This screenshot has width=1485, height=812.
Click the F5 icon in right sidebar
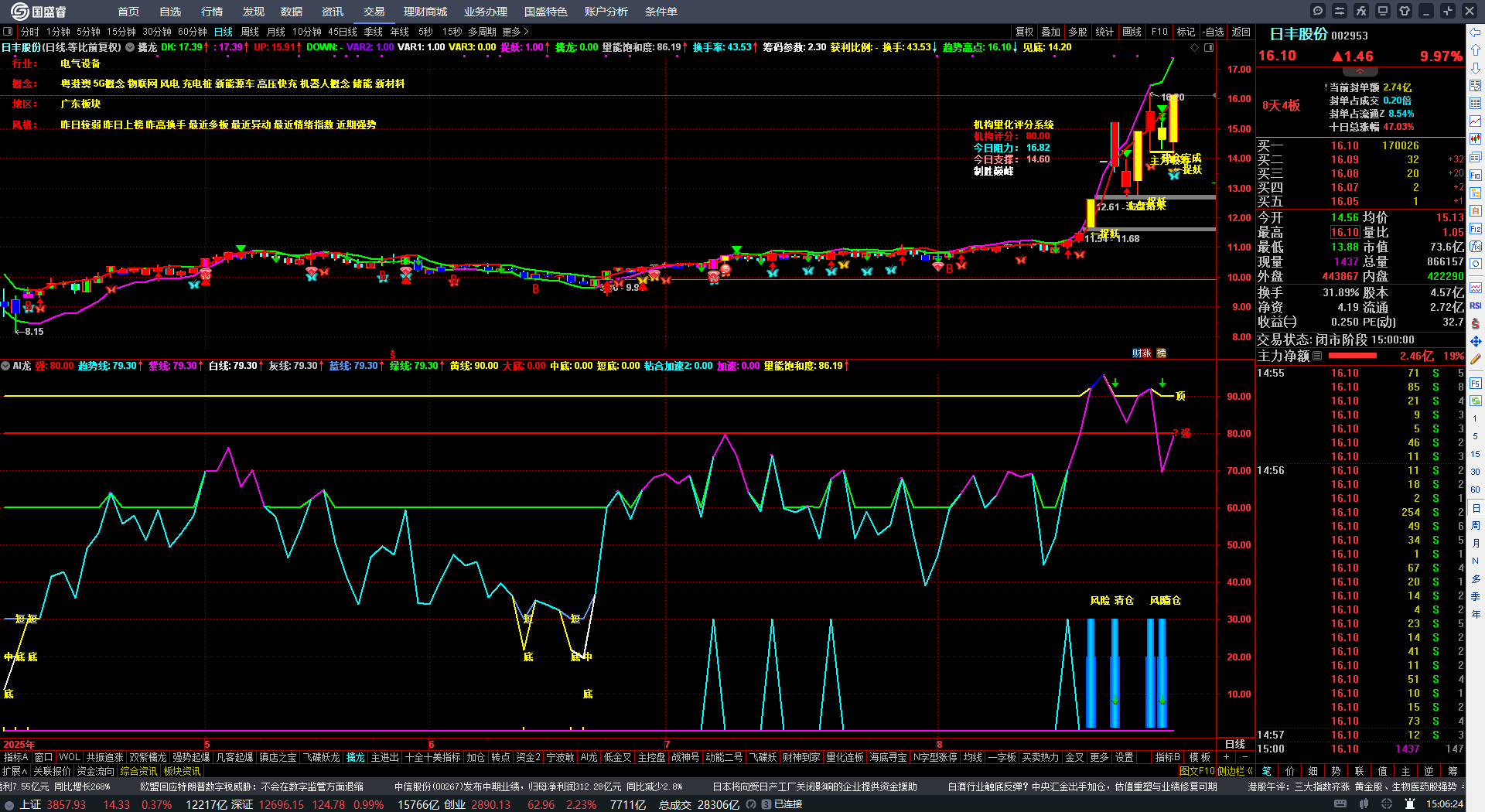click(x=1476, y=383)
